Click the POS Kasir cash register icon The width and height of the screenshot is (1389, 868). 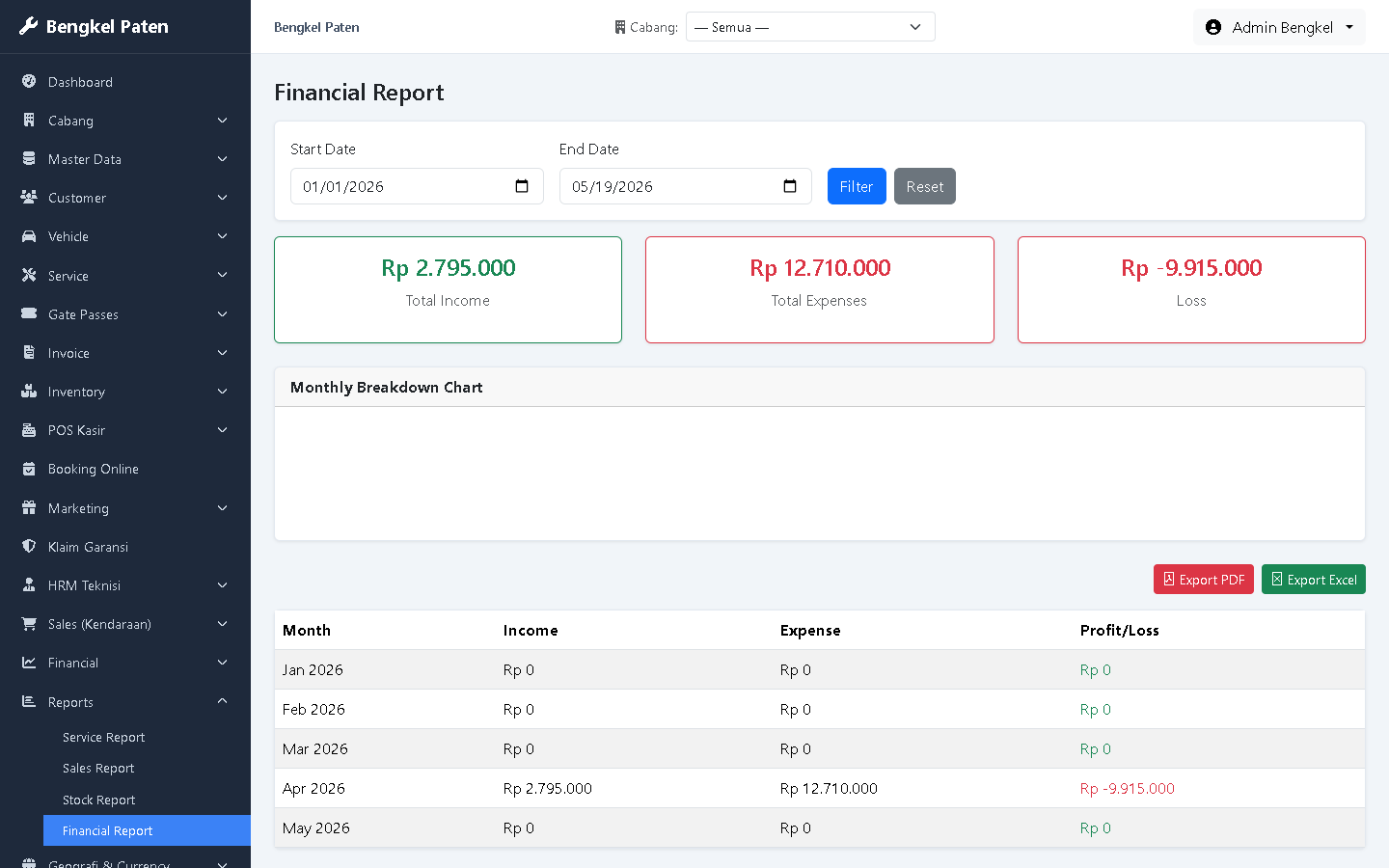[29, 430]
